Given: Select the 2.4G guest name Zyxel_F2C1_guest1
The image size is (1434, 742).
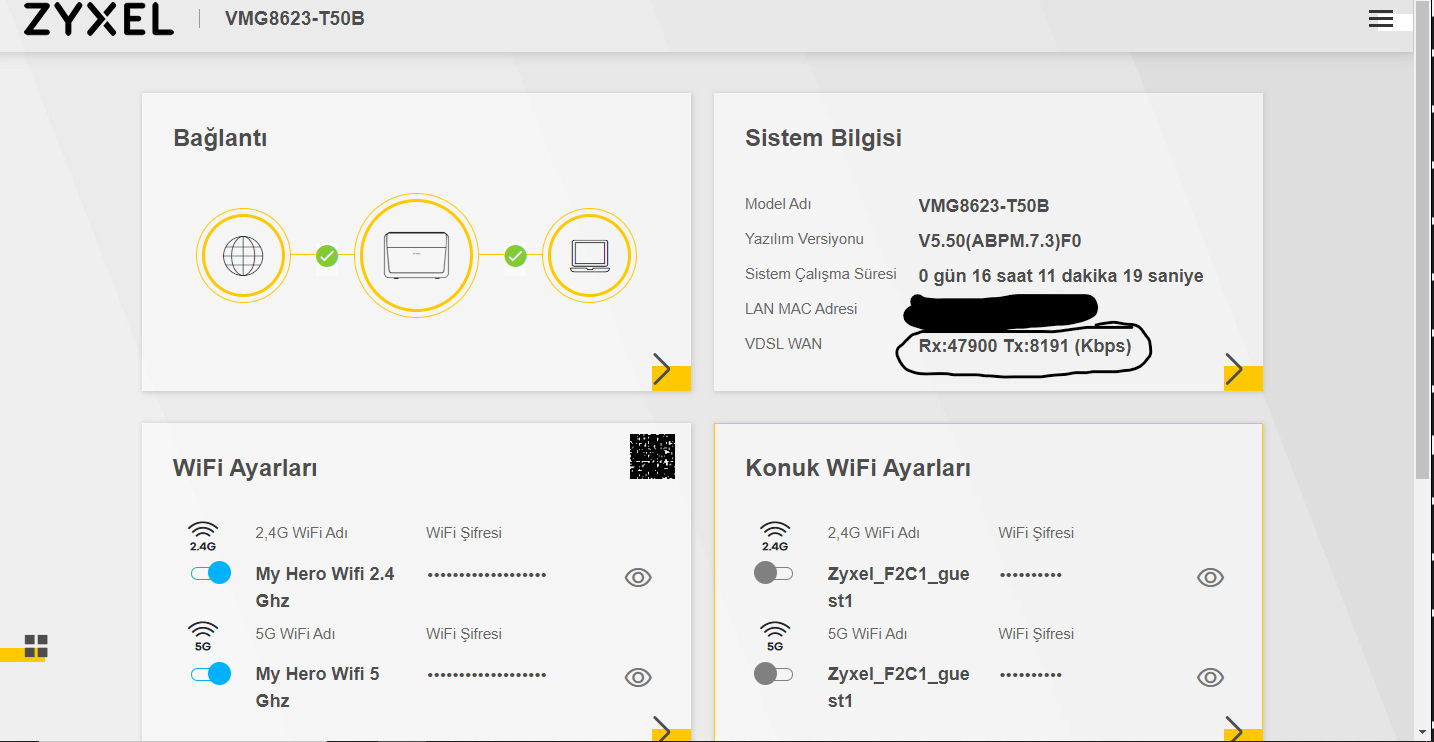Looking at the screenshot, I should point(898,587).
